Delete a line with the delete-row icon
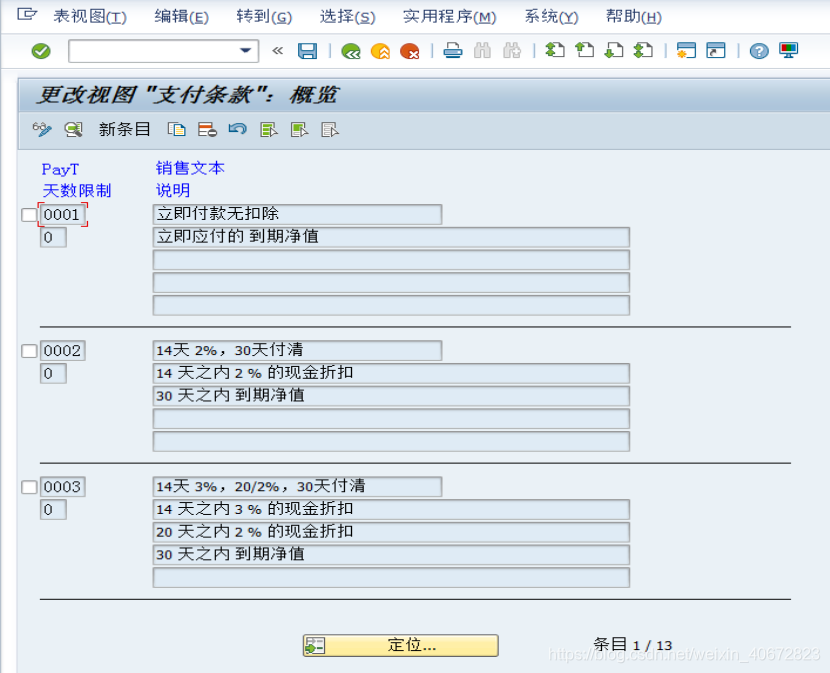This screenshot has width=830, height=673. (205, 129)
